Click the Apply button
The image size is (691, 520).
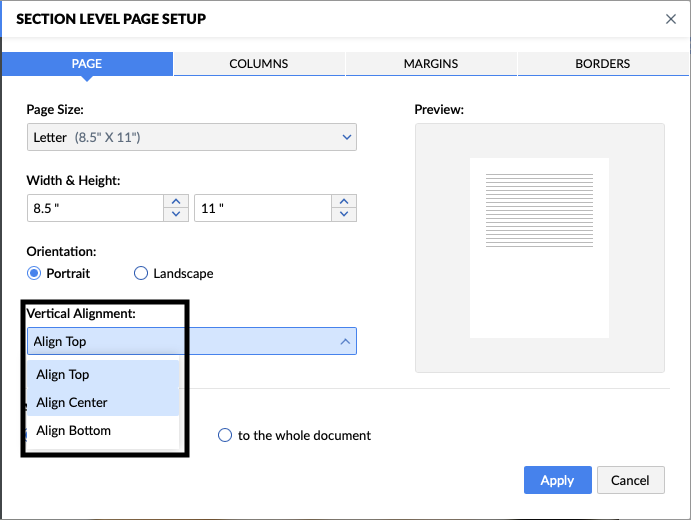click(557, 480)
